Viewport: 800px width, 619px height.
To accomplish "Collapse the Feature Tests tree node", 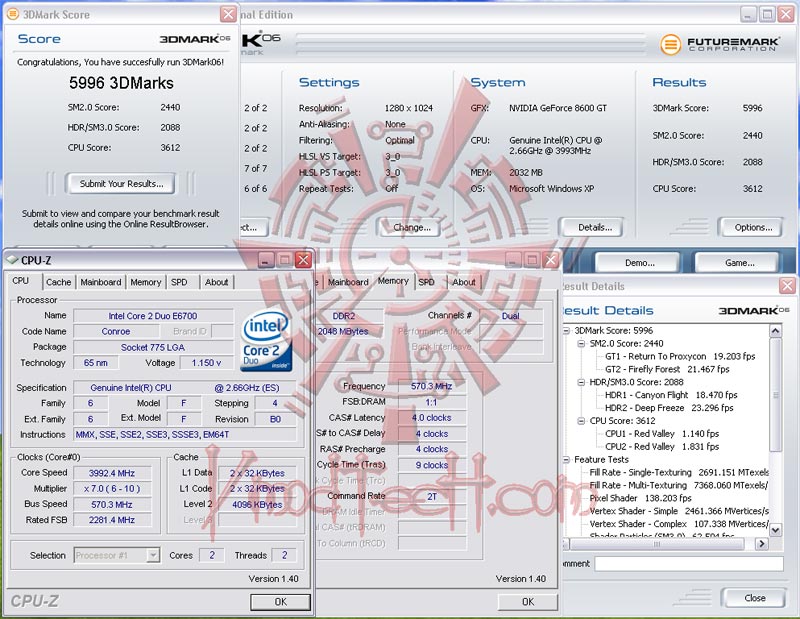I will [566, 460].
